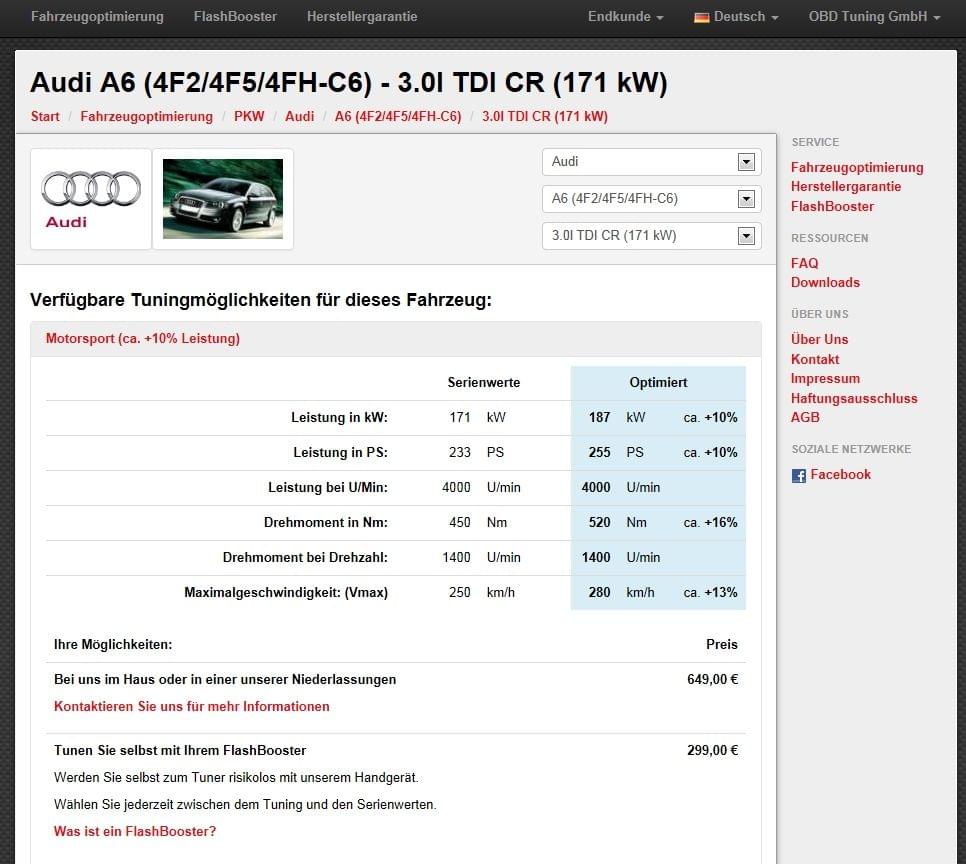966x864 pixels.
Task: Open the Endkunde menu
Action: (625, 17)
